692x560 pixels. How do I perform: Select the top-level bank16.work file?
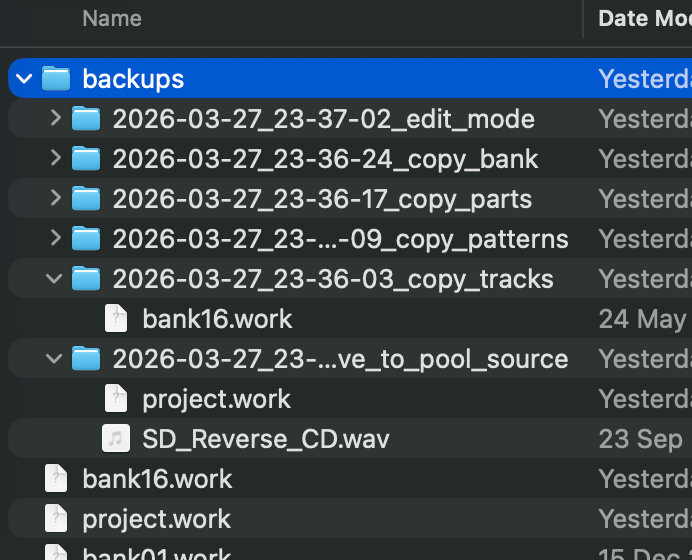[157, 479]
